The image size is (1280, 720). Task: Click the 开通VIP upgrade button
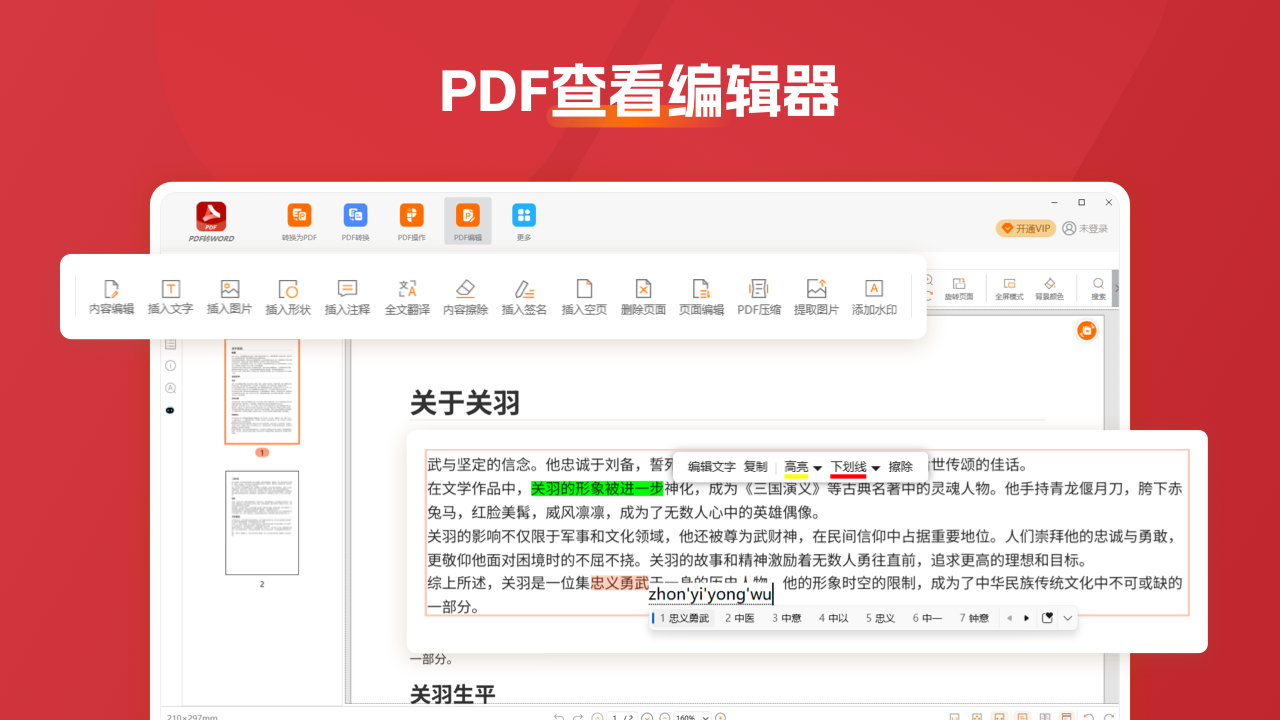tap(1024, 228)
